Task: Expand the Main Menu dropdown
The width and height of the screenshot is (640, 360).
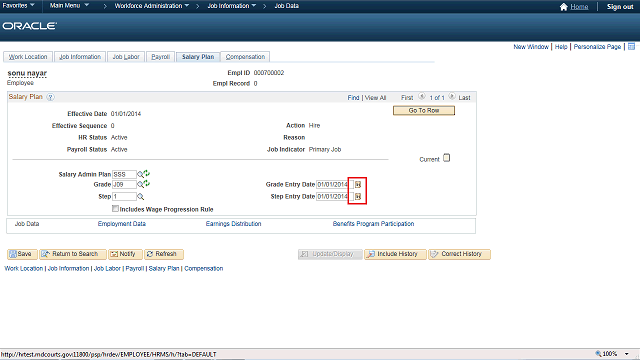Action: [69, 6]
